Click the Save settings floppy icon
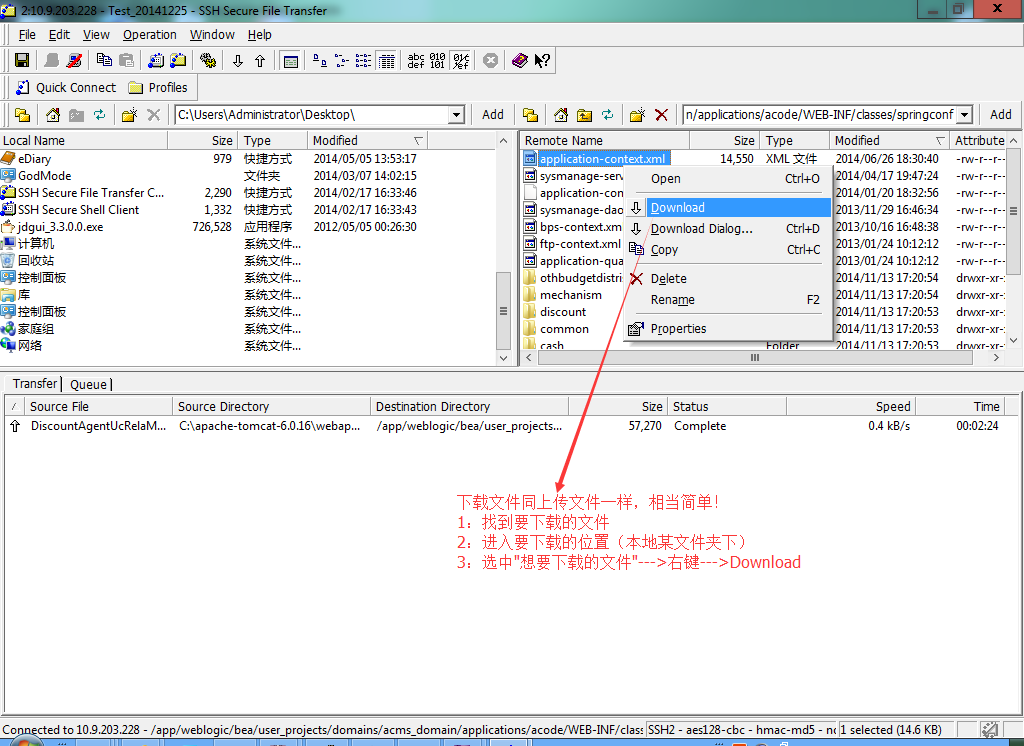This screenshot has width=1024, height=746. point(22,61)
